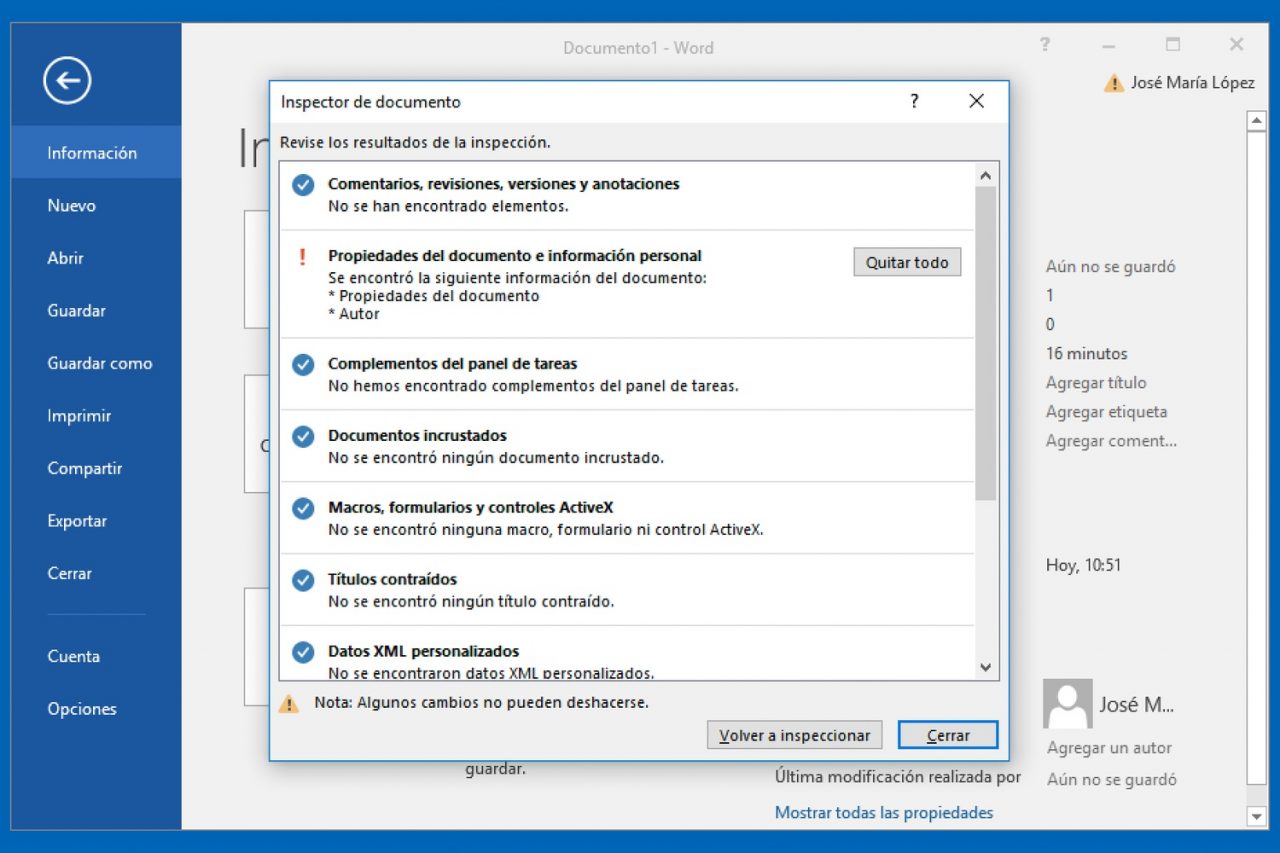Click the Agregar coment... field

pyautogui.click(x=1111, y=441)
